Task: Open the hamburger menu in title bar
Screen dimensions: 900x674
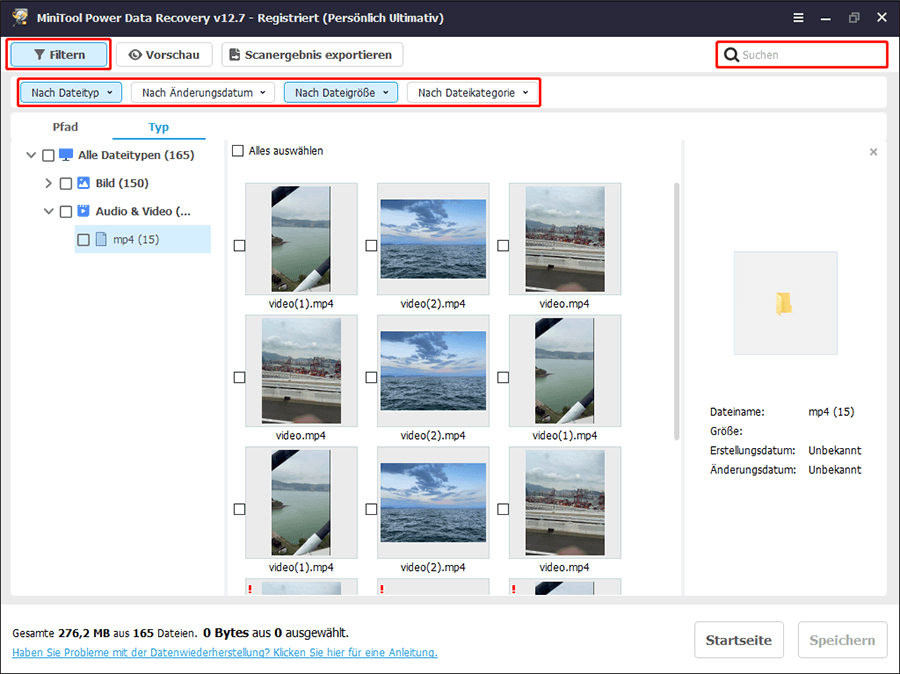Action: pos(798,17)
